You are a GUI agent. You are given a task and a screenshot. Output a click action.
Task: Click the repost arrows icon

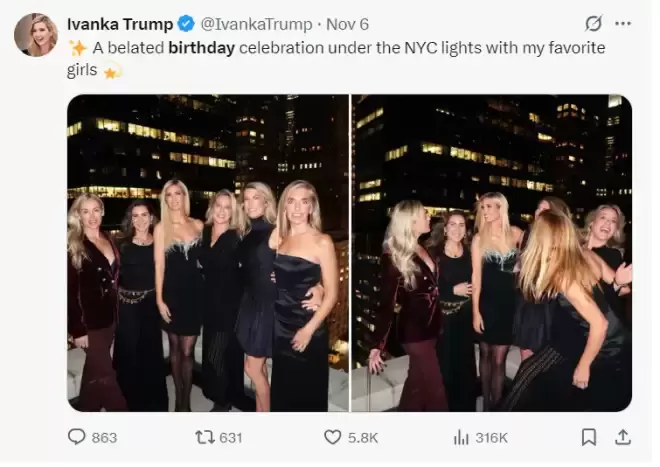[205, 437]
